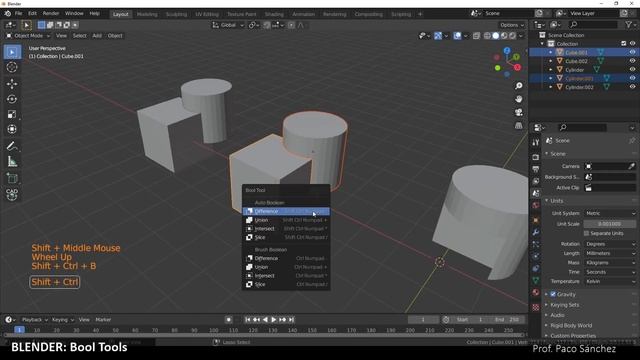Select Cube.002 in the outliner
The height and width of the screenshot is (360, 640).
point(576,61)
